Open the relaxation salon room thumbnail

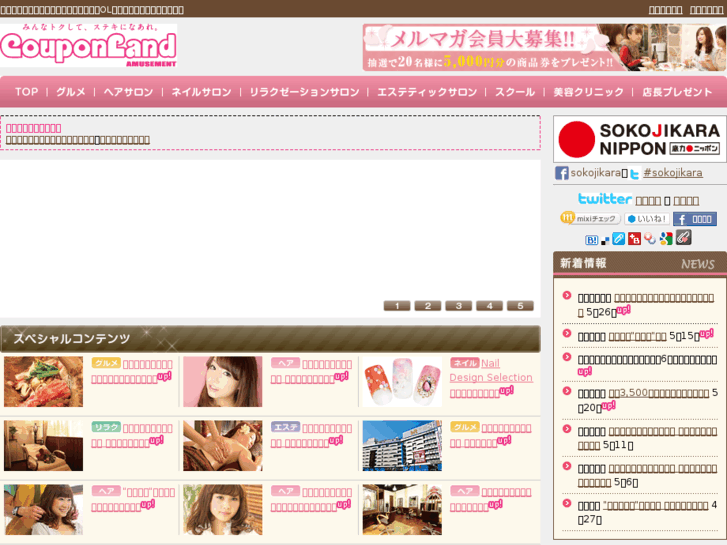[44, 446]
